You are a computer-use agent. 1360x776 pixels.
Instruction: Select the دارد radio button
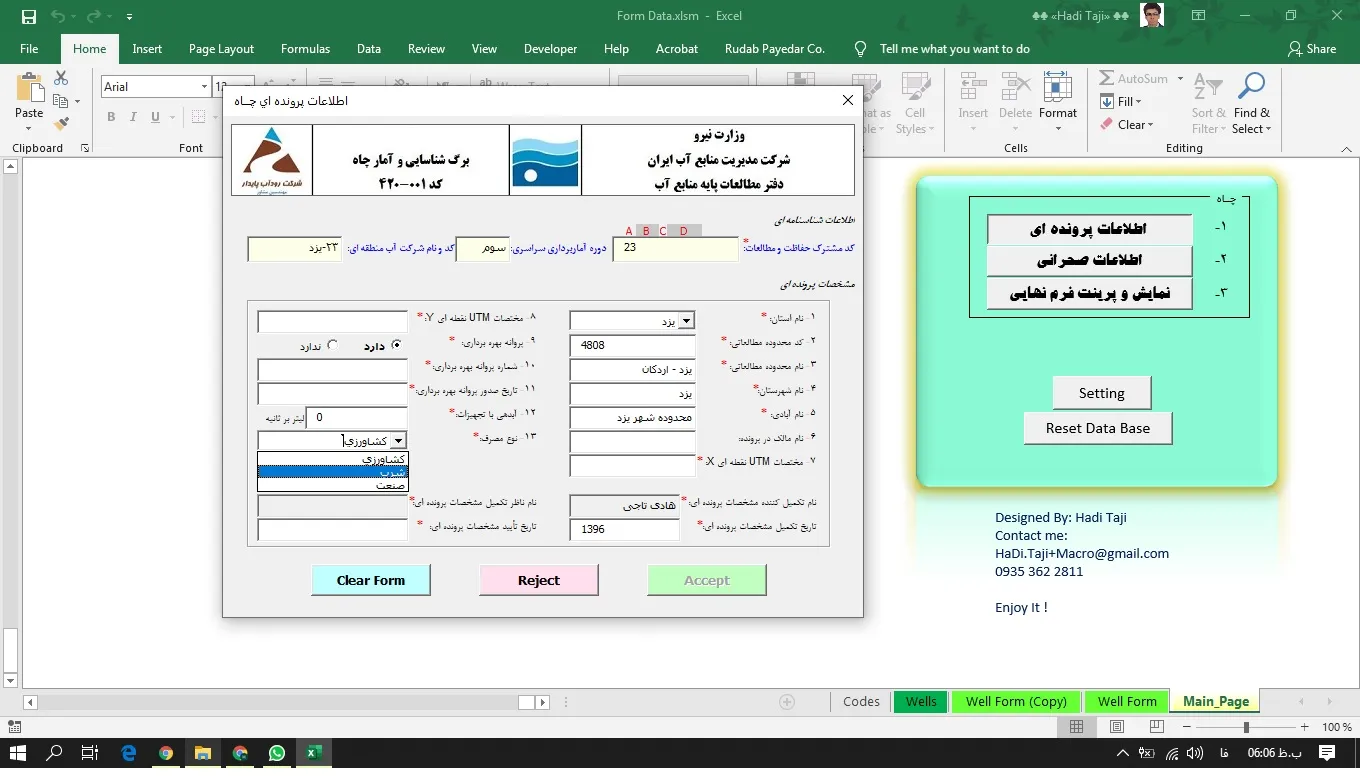click(x=397, y=345)
